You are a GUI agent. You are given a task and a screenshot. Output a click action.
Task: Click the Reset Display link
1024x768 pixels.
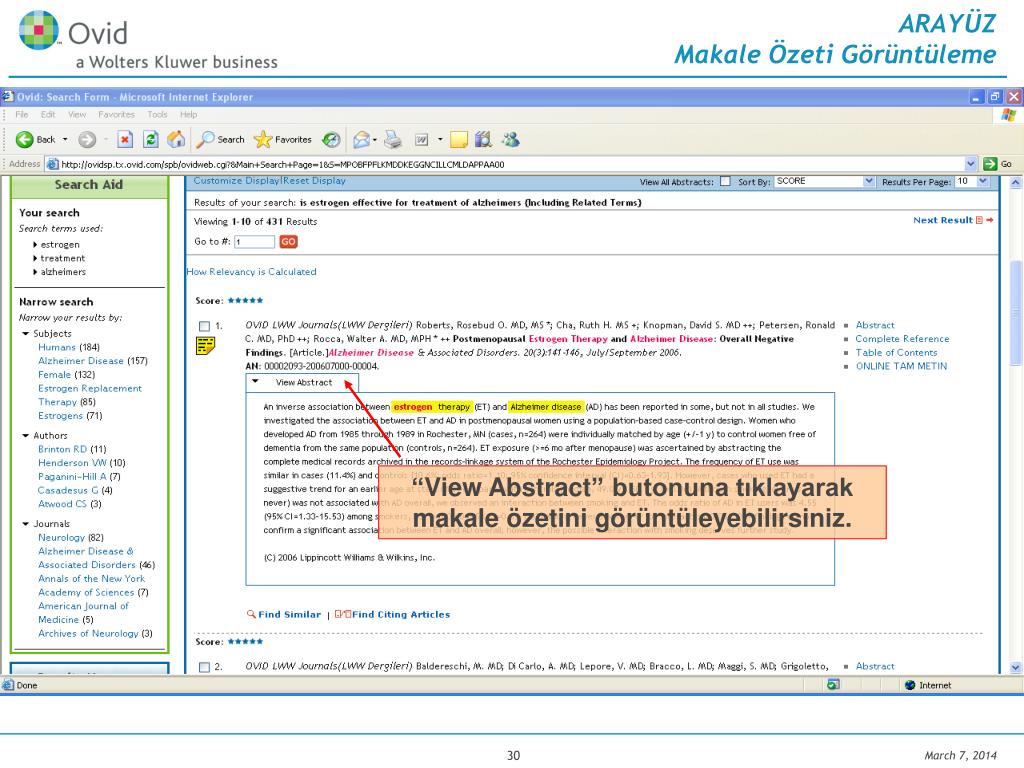tap(314, 181)
